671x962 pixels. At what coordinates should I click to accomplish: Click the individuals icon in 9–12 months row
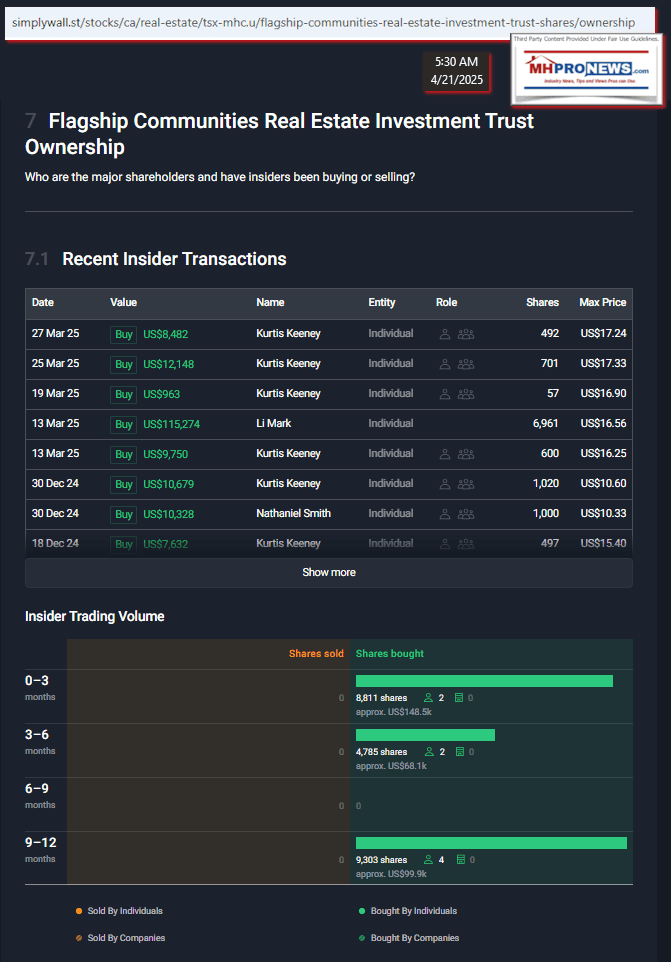point(429,860)
